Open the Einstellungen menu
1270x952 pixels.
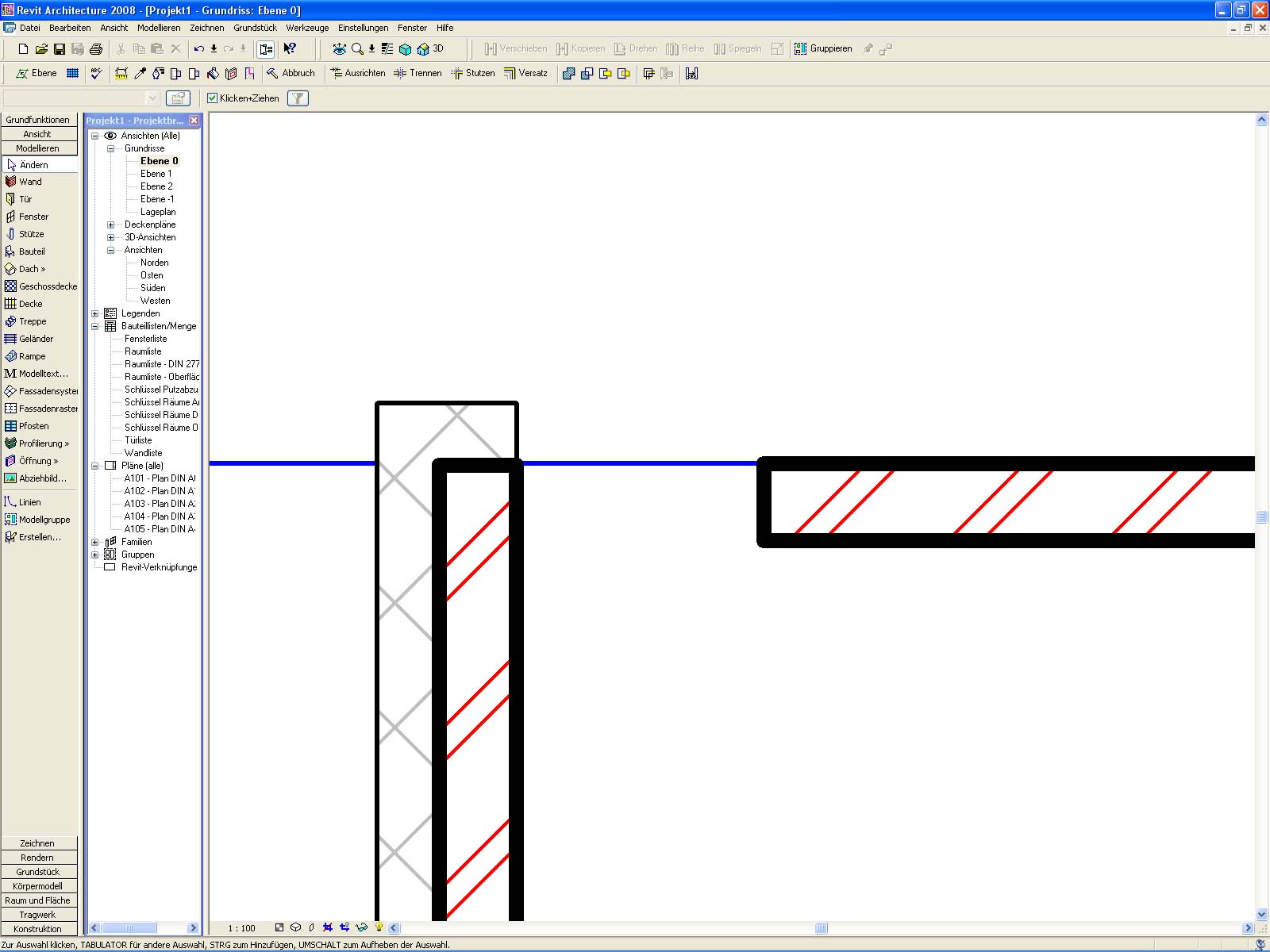363,28
